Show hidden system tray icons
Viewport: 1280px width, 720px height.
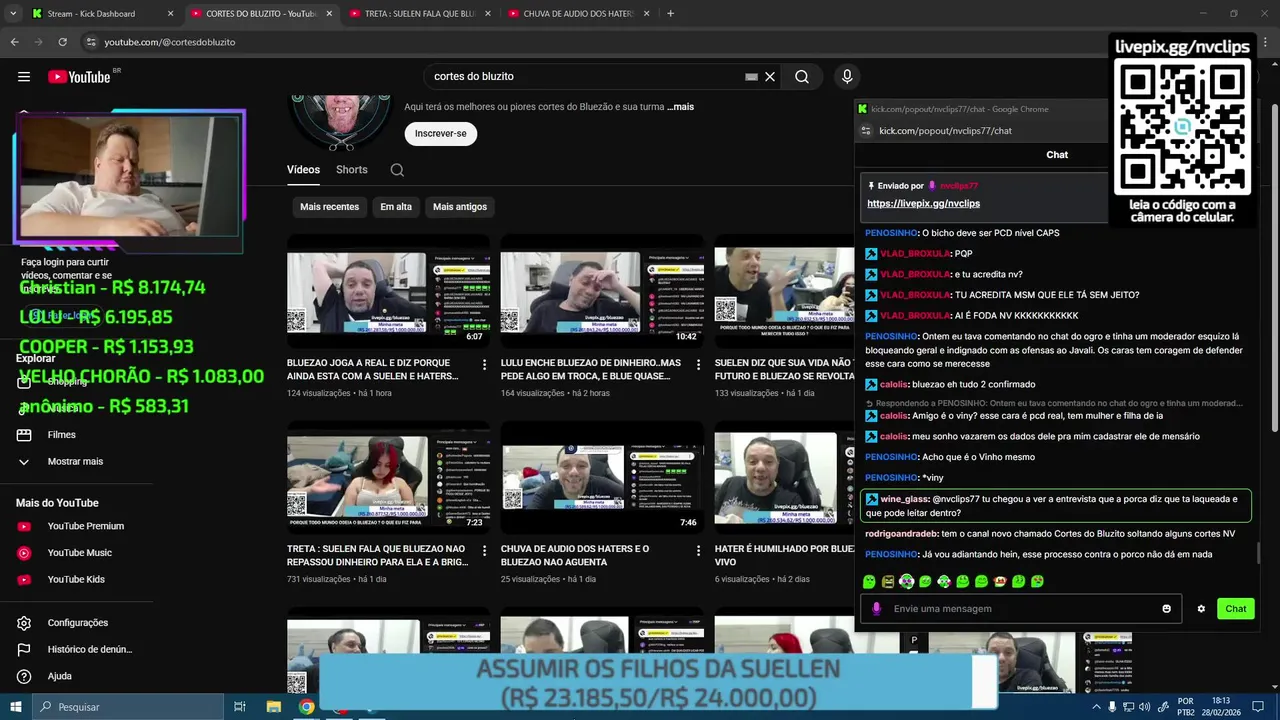tap(1097, 707)
